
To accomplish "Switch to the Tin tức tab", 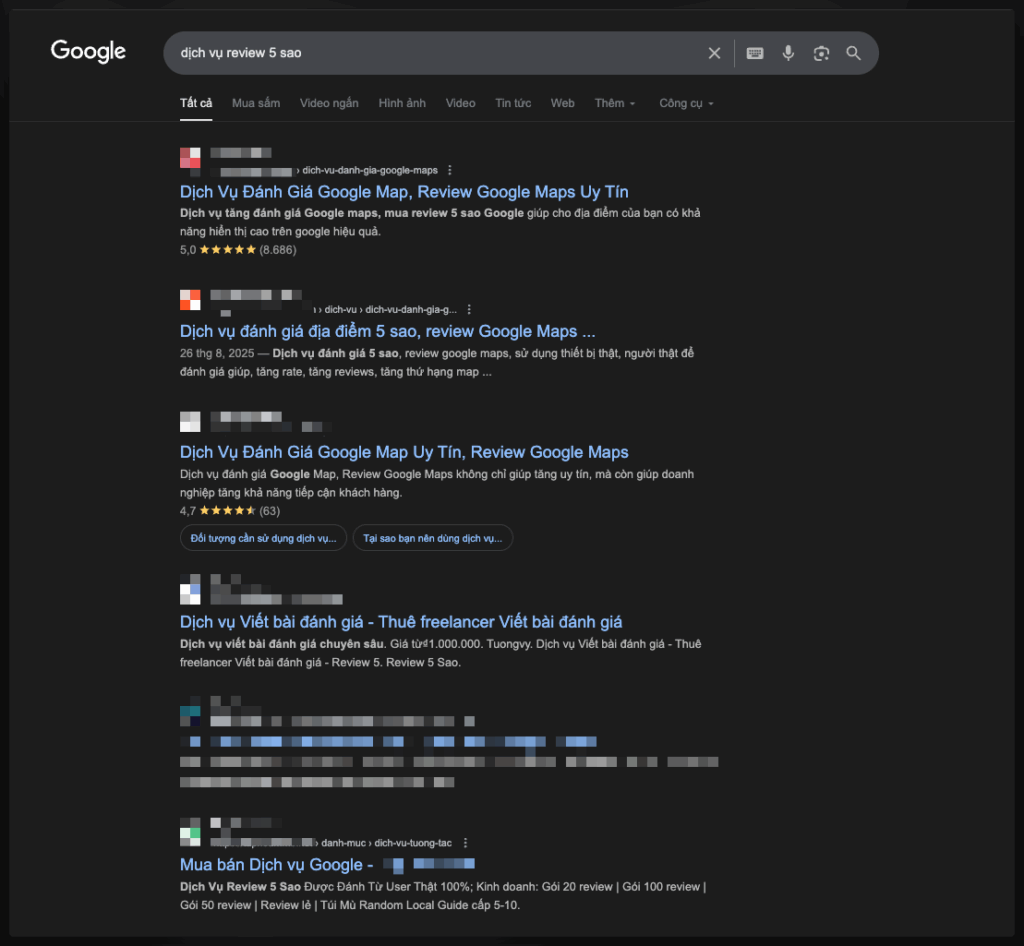I will click(513, 103).
